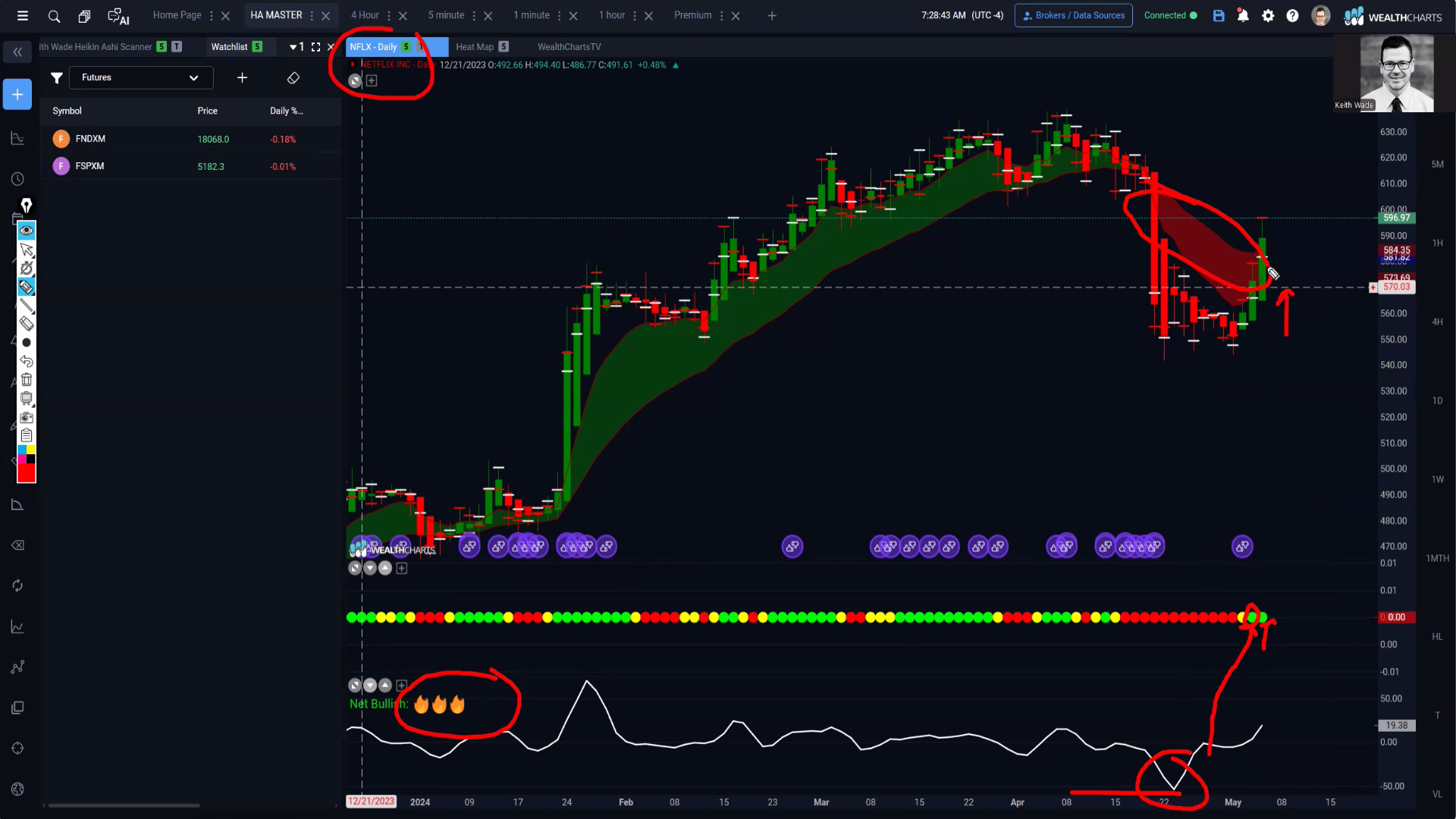This screenshot has height=819, width=1456.
Task: Open the layout dropdown arrow labeled 1
Action: click(x=297, y=47)
